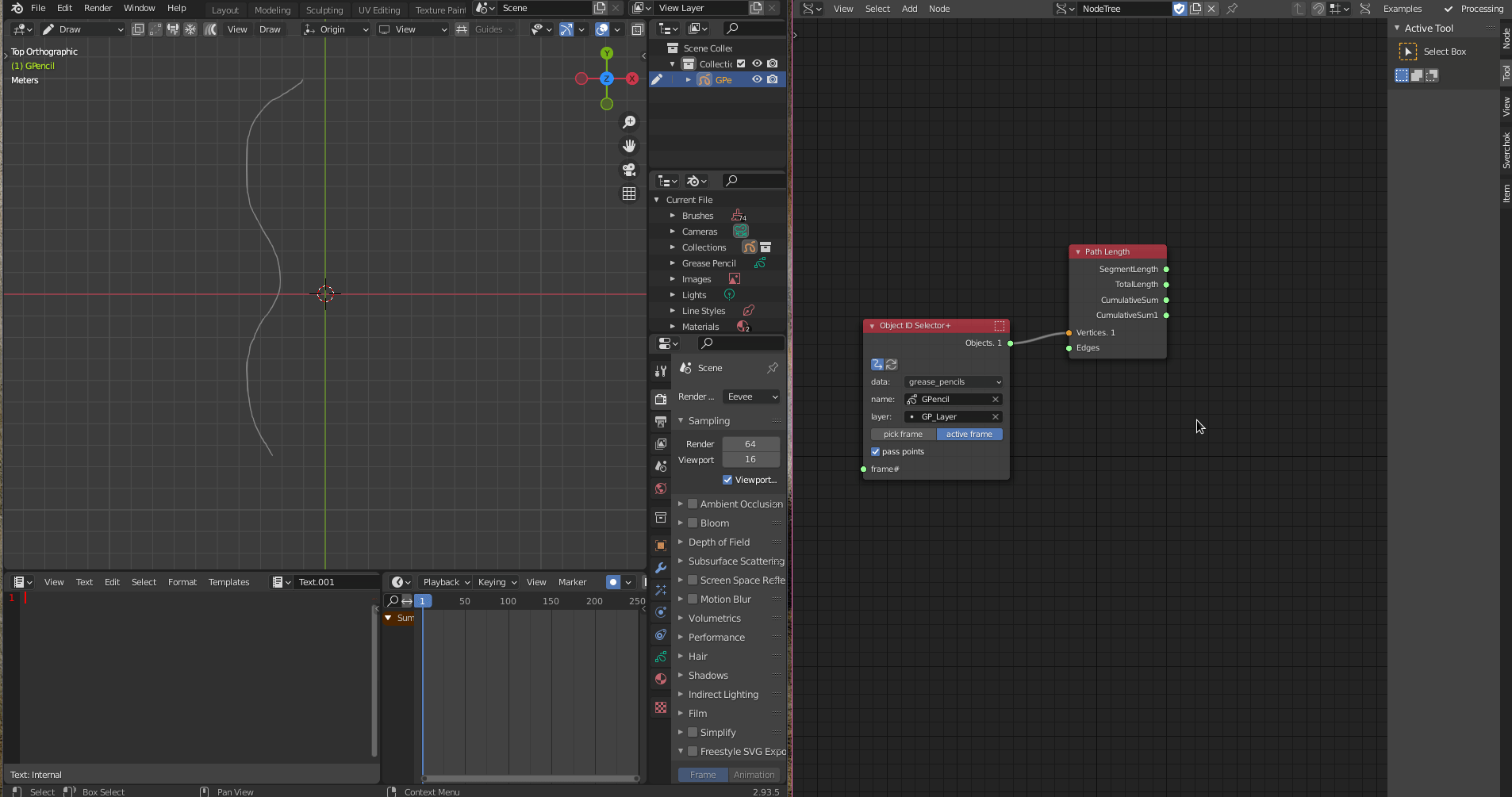
Task: Switch to the UV Editing workspace tab
Action: tap(379, 10)
